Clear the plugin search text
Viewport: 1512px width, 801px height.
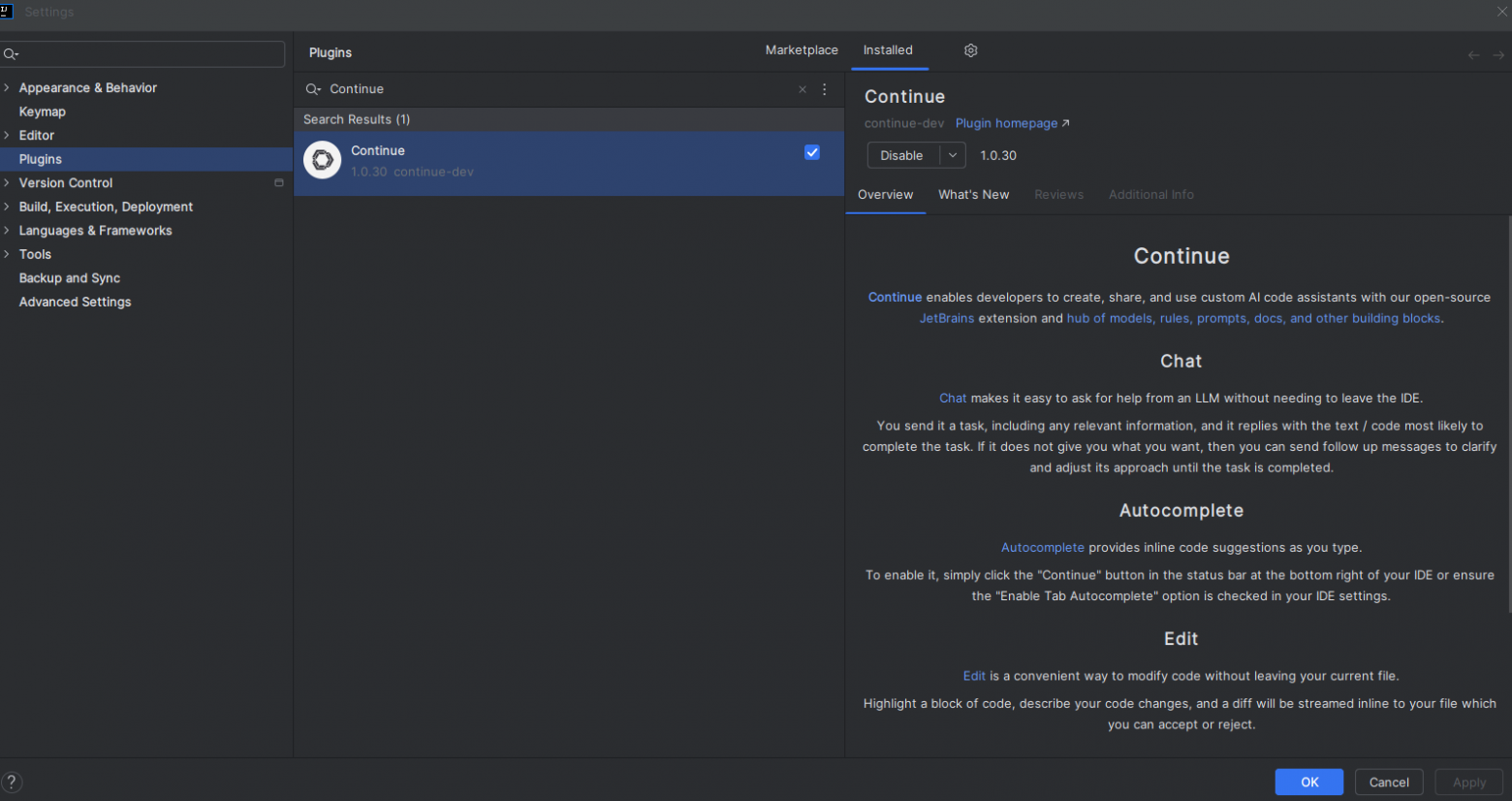tap(803, 89)
